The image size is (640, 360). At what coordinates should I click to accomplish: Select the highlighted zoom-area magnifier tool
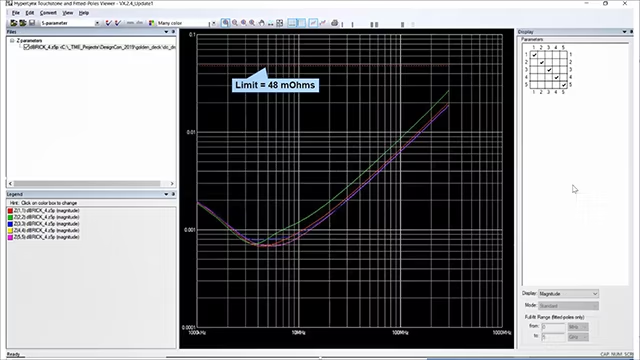click(225, 23)
